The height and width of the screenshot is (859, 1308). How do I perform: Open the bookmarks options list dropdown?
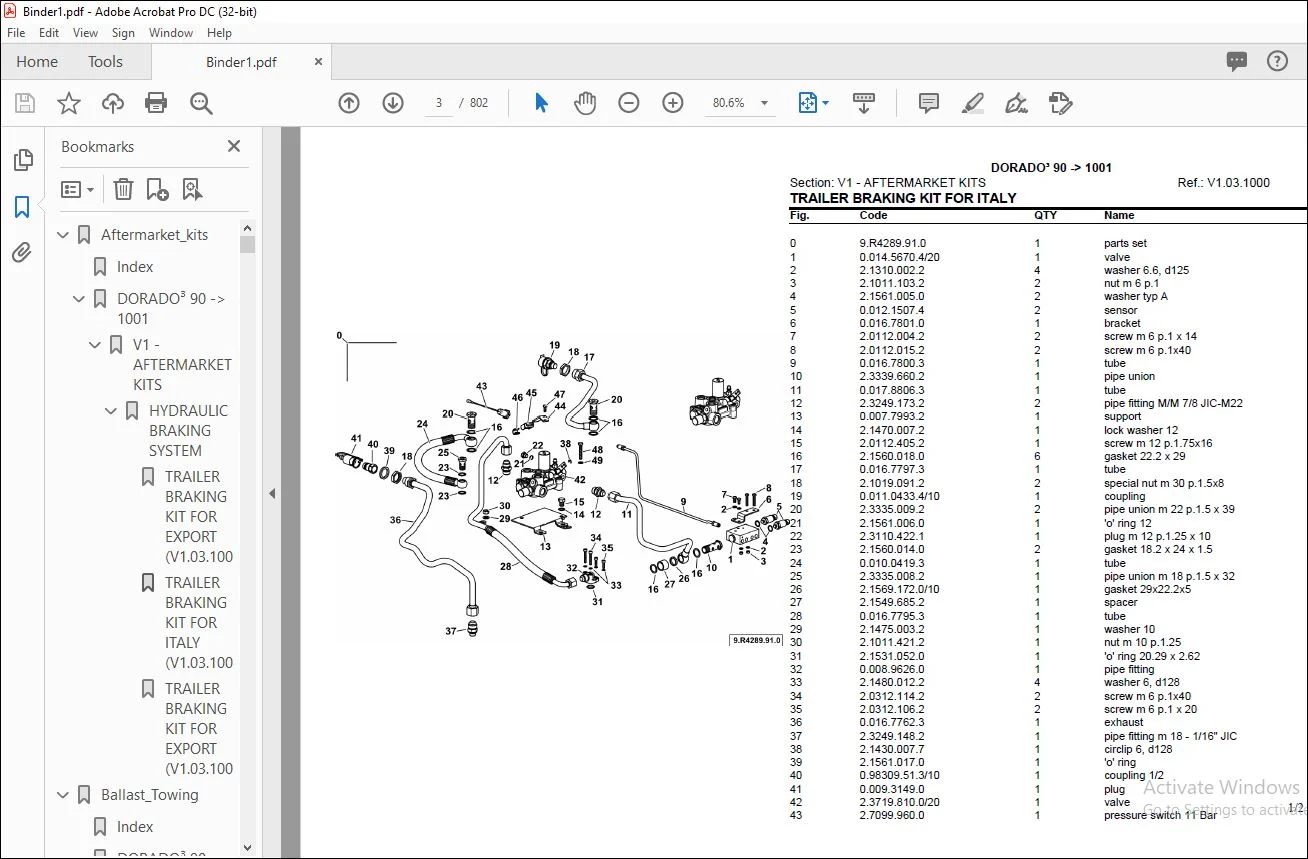point(78,189)
